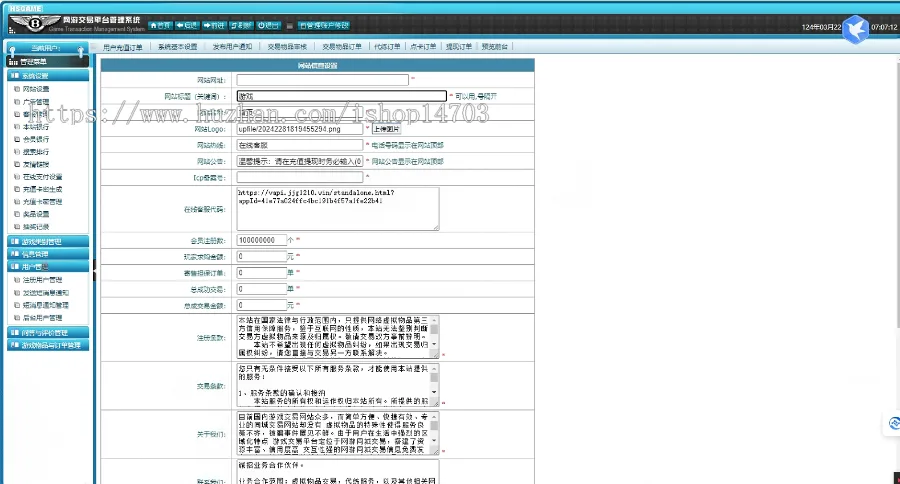Click the 首页 home button in header
The width and height of the screenshot is (900, 484).
click(x=159, y=25)
